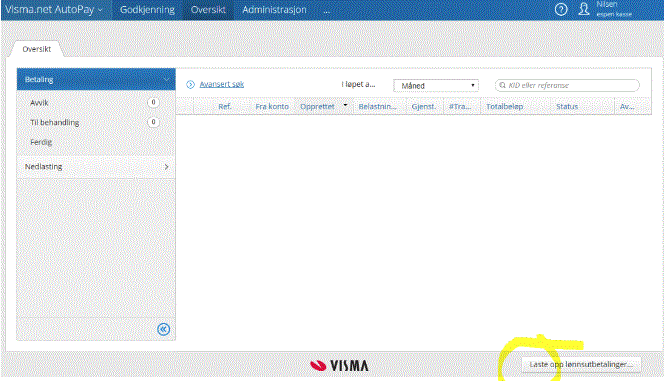Collapse sidebar with double-arrow icon

164,329
